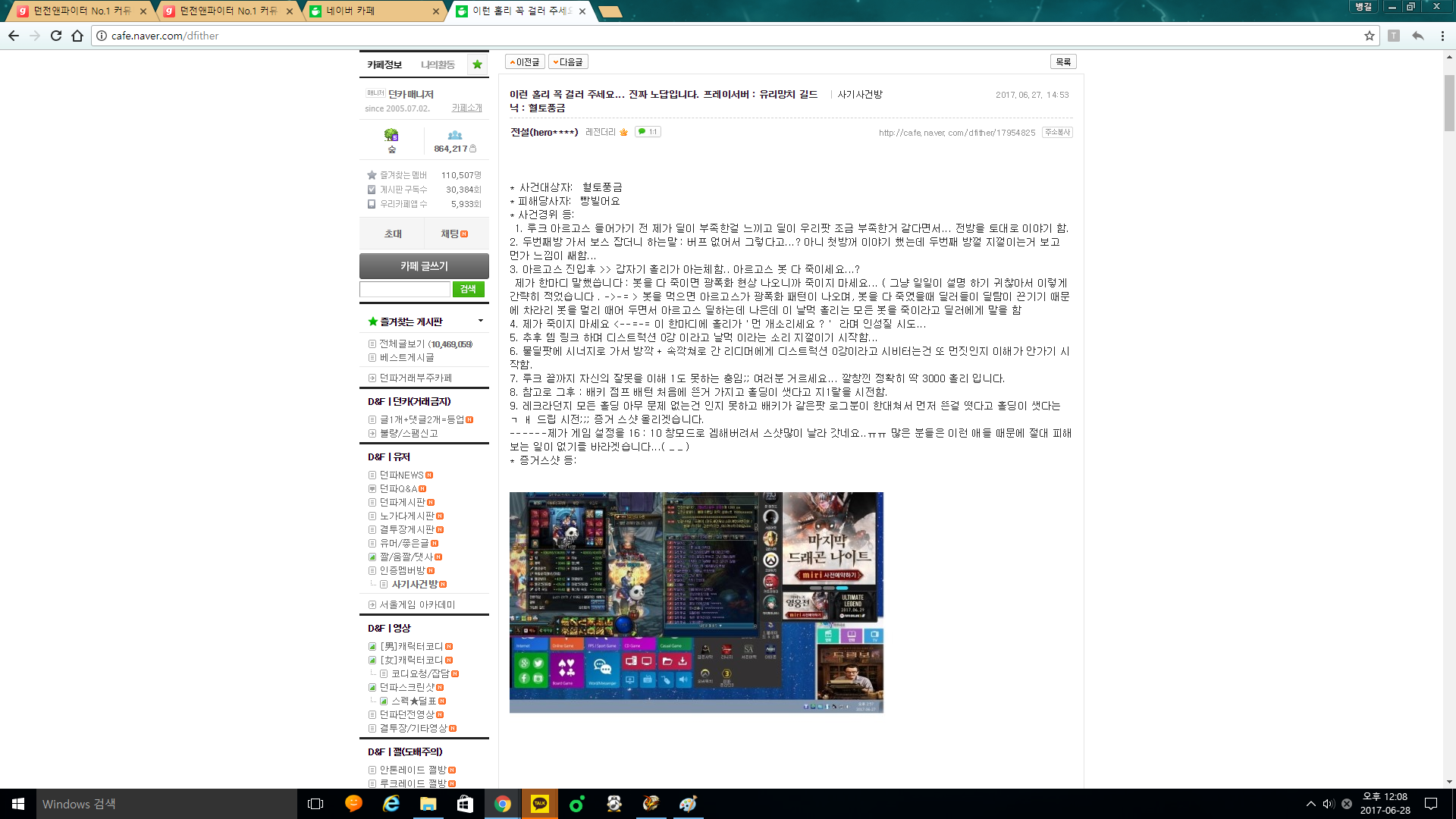Screen dimensions: 1456x819
Task: Switch to the first 던전앤파이터 browser tab
Action: pos(82,11)
